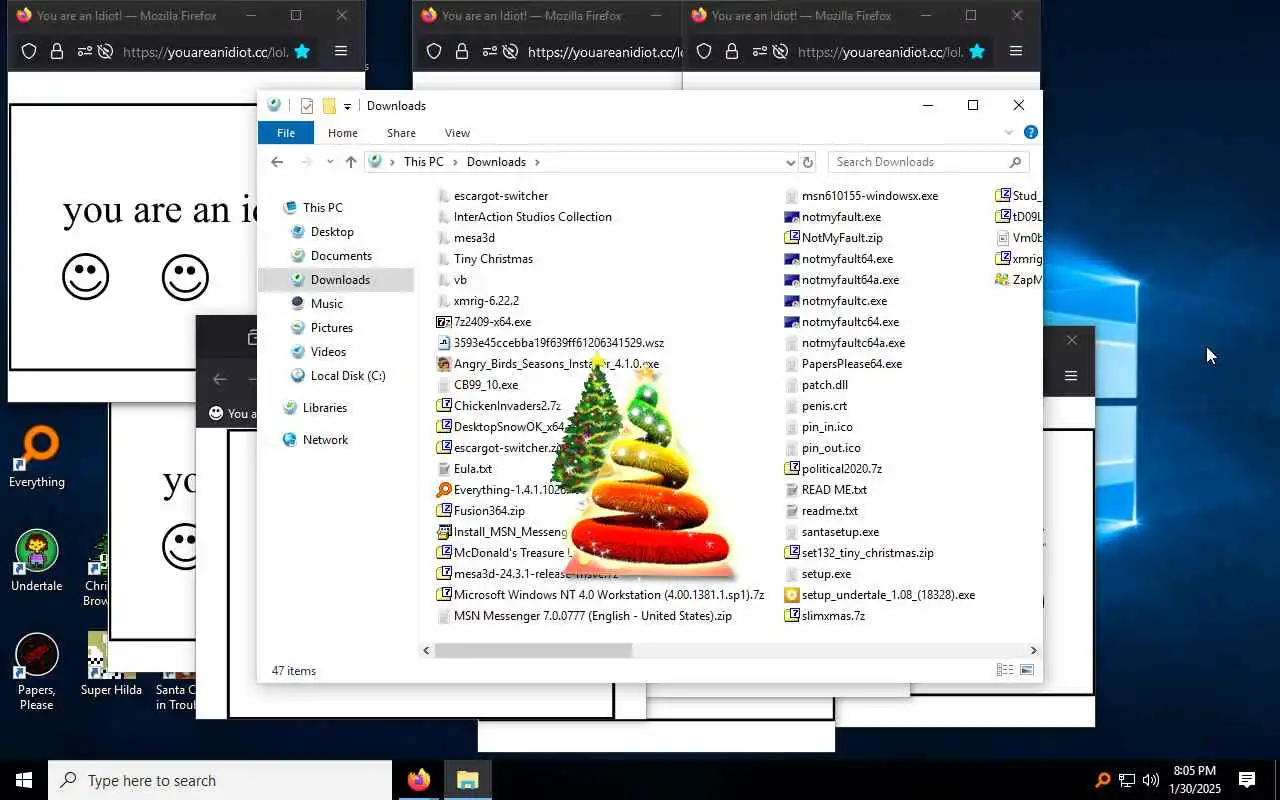Open hamburger menu in leftmost Firefox window
The width and height of the screenshot is (1280, 800).
pos(341,52)
